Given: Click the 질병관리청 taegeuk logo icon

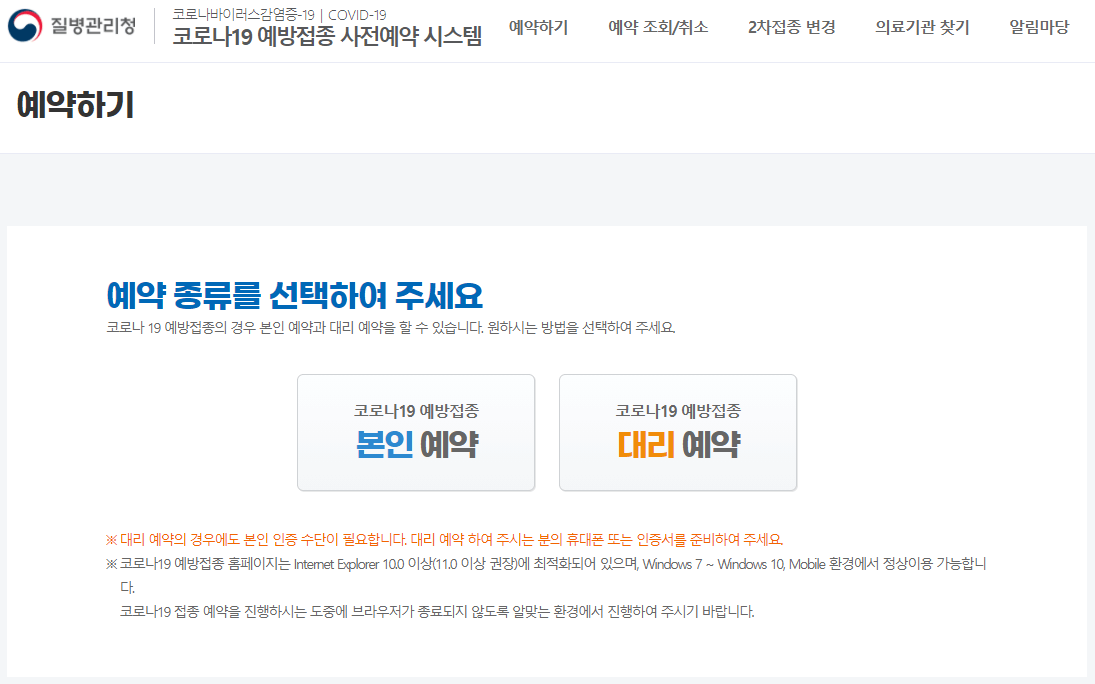Looking at the screenshot, I should coord(25,26).
